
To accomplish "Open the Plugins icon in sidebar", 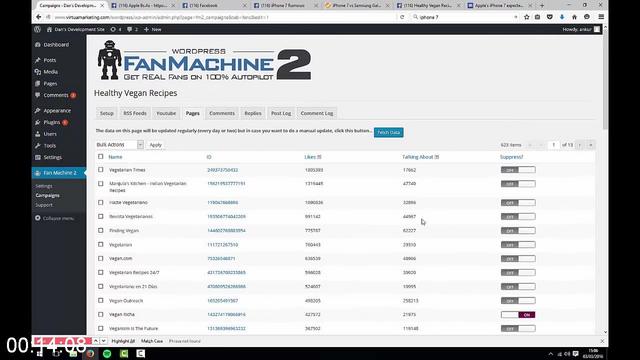I will 38,122.
